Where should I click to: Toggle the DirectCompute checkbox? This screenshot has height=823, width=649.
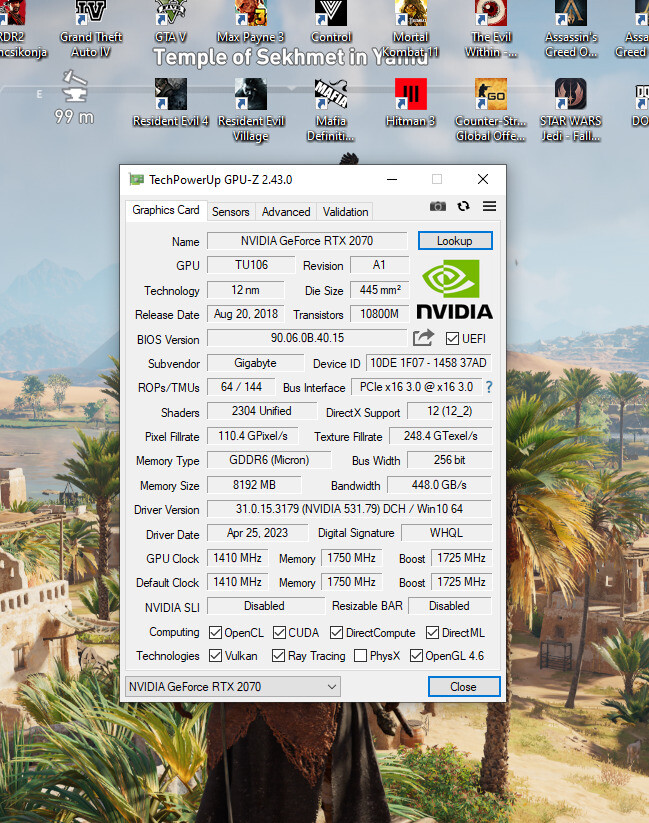tap(337, 632)
